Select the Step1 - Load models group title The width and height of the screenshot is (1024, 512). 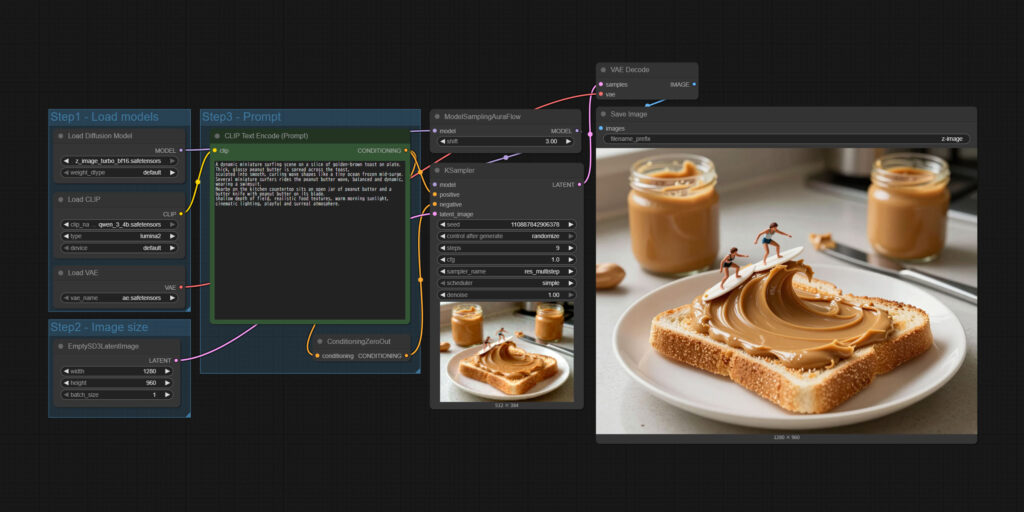tap(104, 117)
